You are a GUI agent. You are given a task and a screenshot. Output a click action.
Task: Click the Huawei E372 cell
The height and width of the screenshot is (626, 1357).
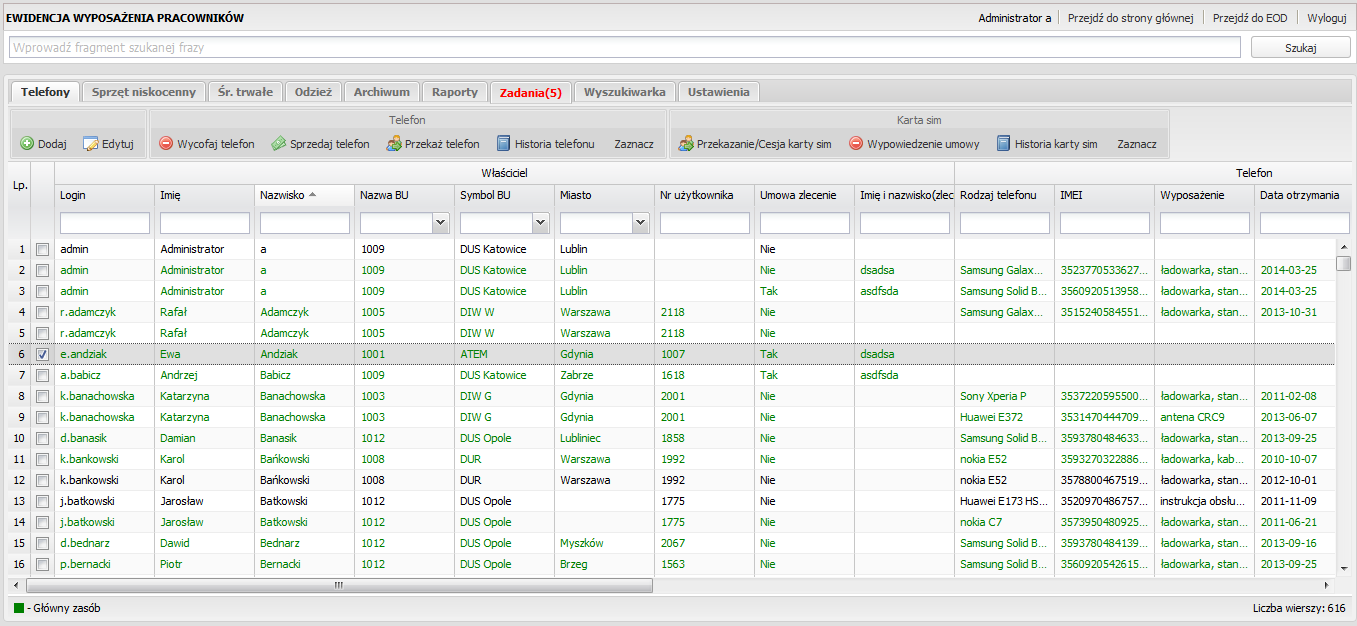(1005, 417)
